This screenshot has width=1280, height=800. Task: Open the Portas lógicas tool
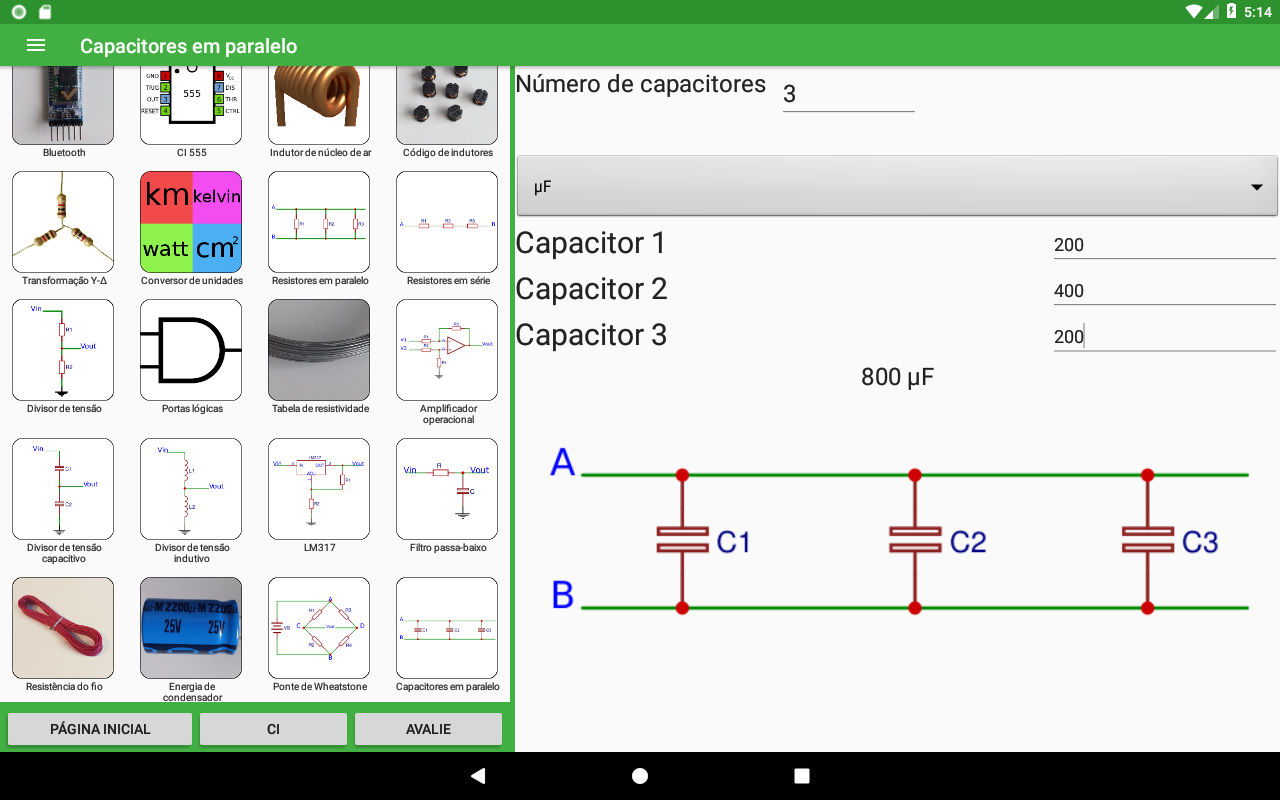point(191,350)
